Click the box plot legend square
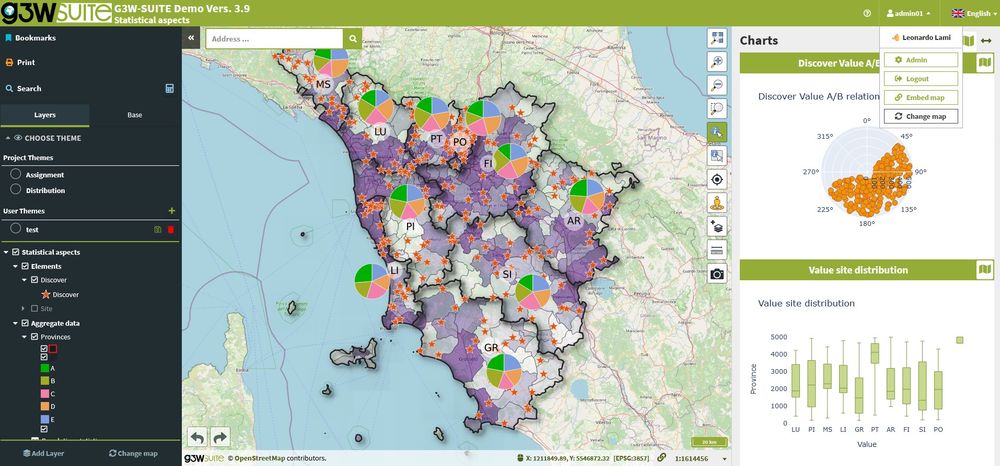 (959, 340)
